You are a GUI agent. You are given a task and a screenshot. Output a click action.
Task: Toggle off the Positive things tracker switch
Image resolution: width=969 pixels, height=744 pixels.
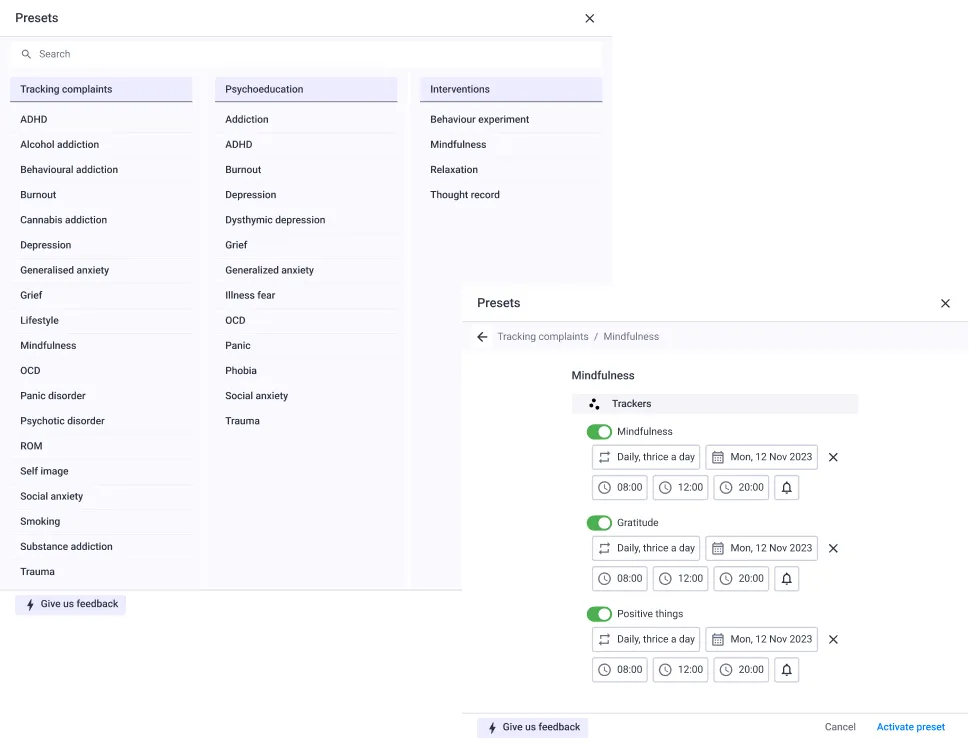coord(599,614)
